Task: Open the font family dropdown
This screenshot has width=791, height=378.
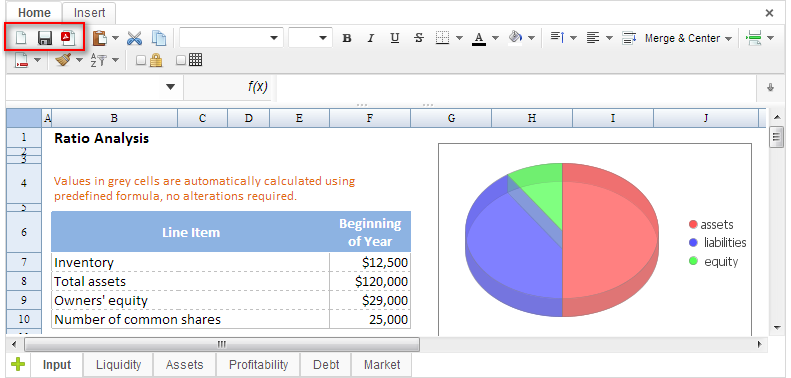Action: pos(274,38)
